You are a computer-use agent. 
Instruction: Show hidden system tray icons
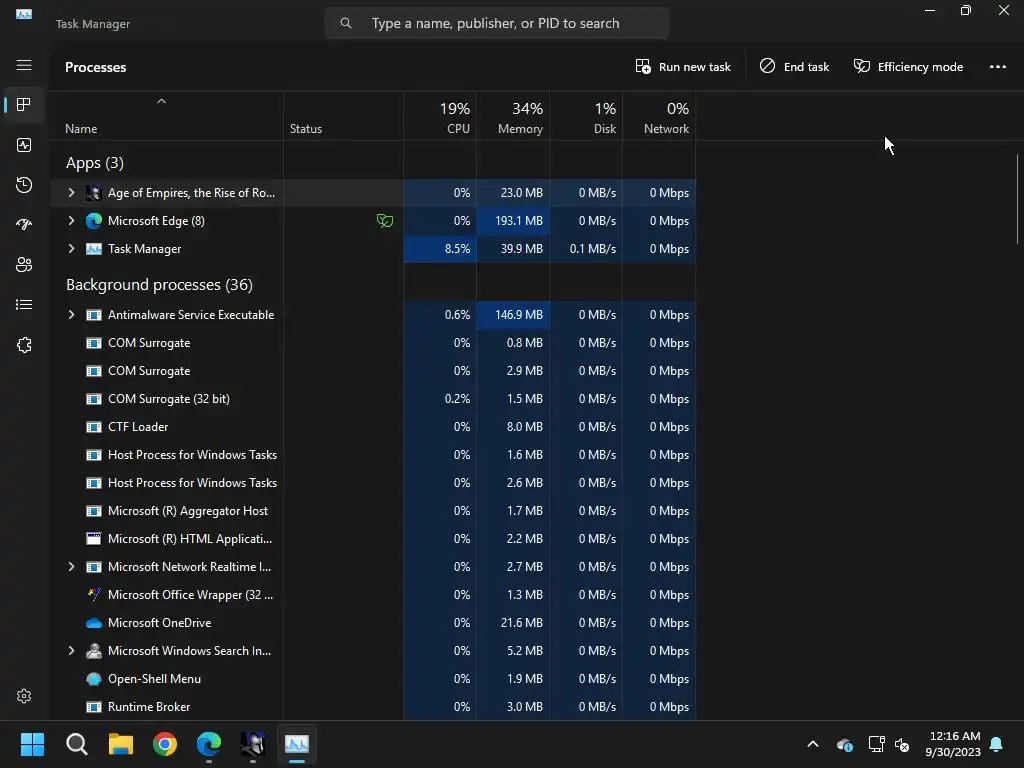813,744
